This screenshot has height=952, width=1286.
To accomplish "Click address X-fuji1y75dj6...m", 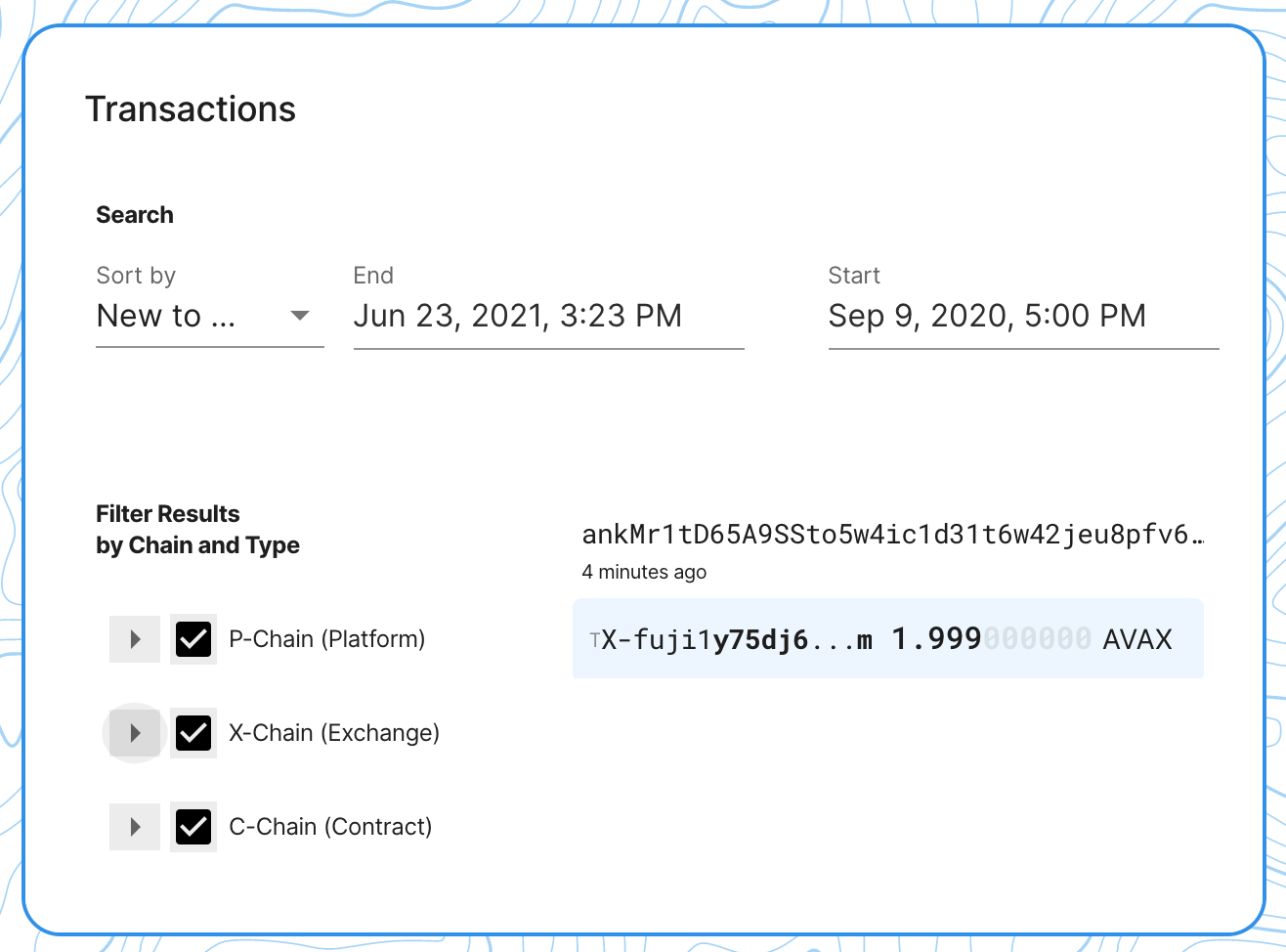I will coord(738,639).
